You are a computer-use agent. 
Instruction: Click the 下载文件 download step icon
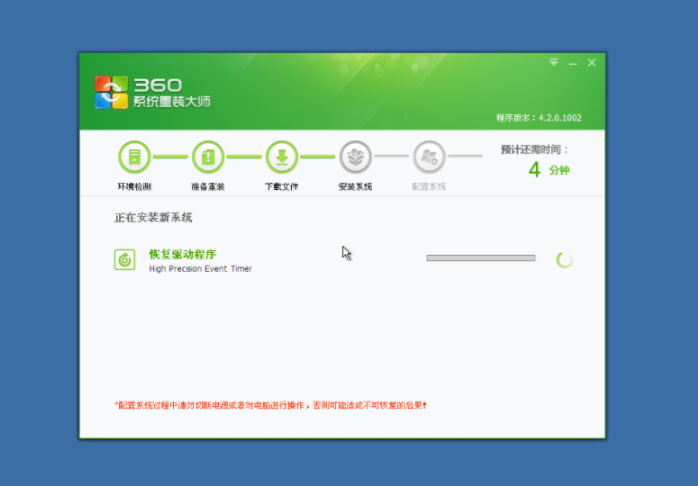click(x=282, y=157)
